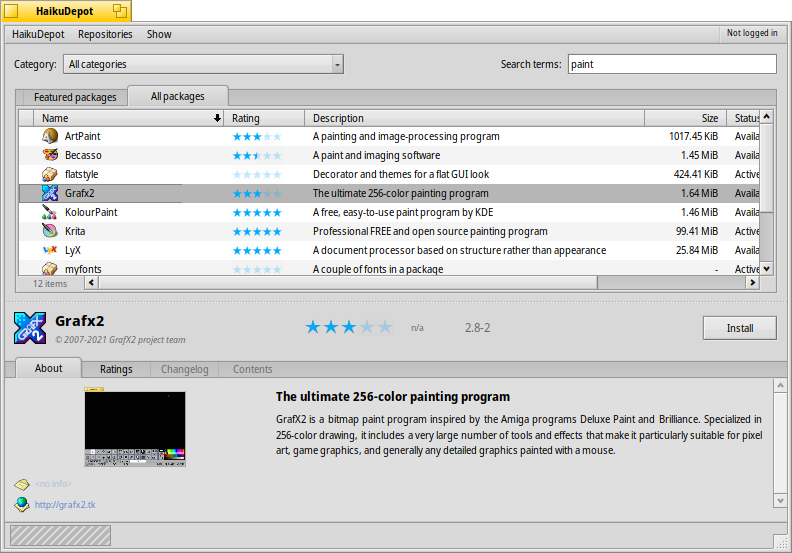Click the progress bar at bottom left
The height and width of the screenshot is (553, 792).
pyautogui.click(x=60, y=535)
